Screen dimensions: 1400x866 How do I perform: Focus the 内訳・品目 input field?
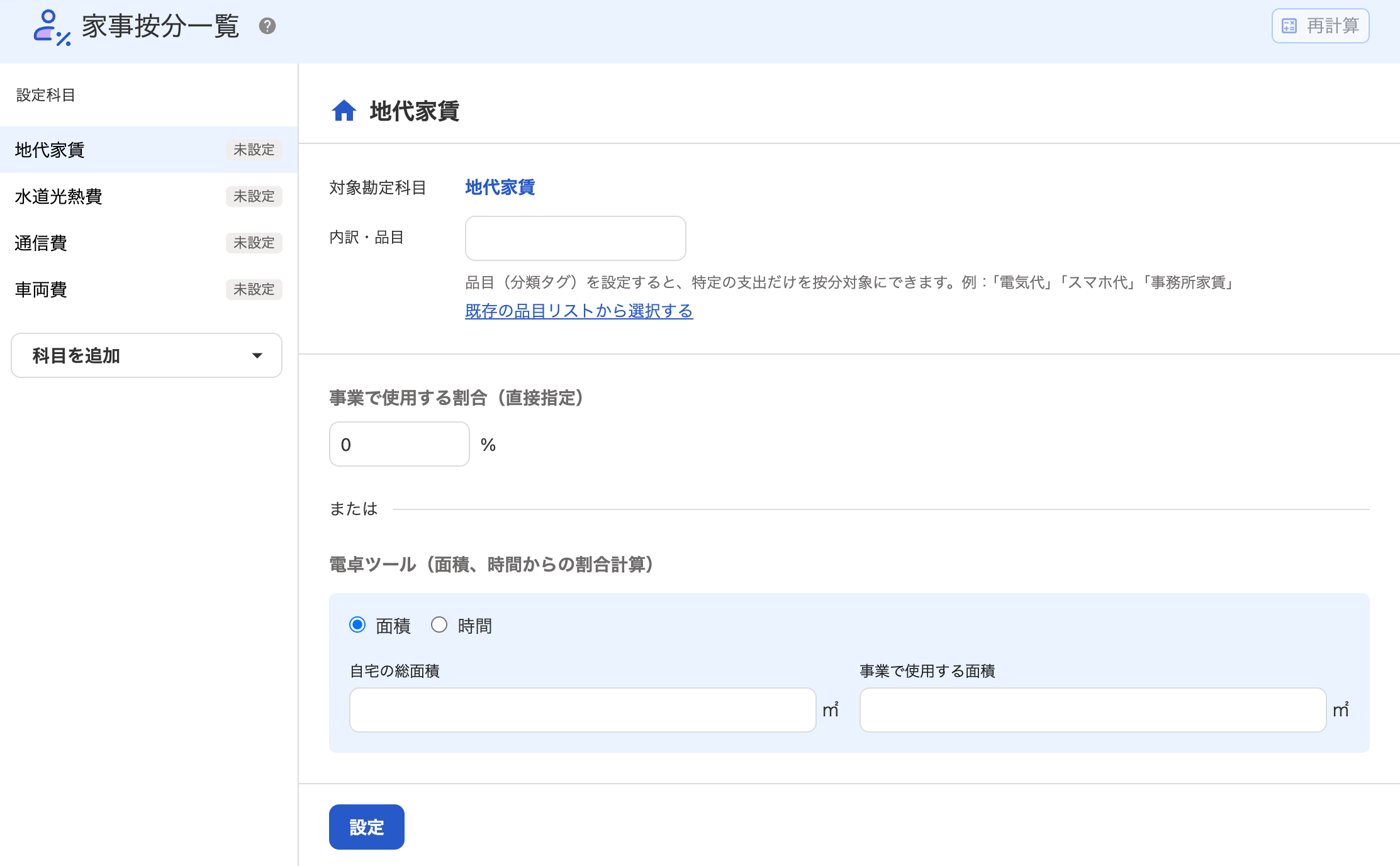point(575,238)
